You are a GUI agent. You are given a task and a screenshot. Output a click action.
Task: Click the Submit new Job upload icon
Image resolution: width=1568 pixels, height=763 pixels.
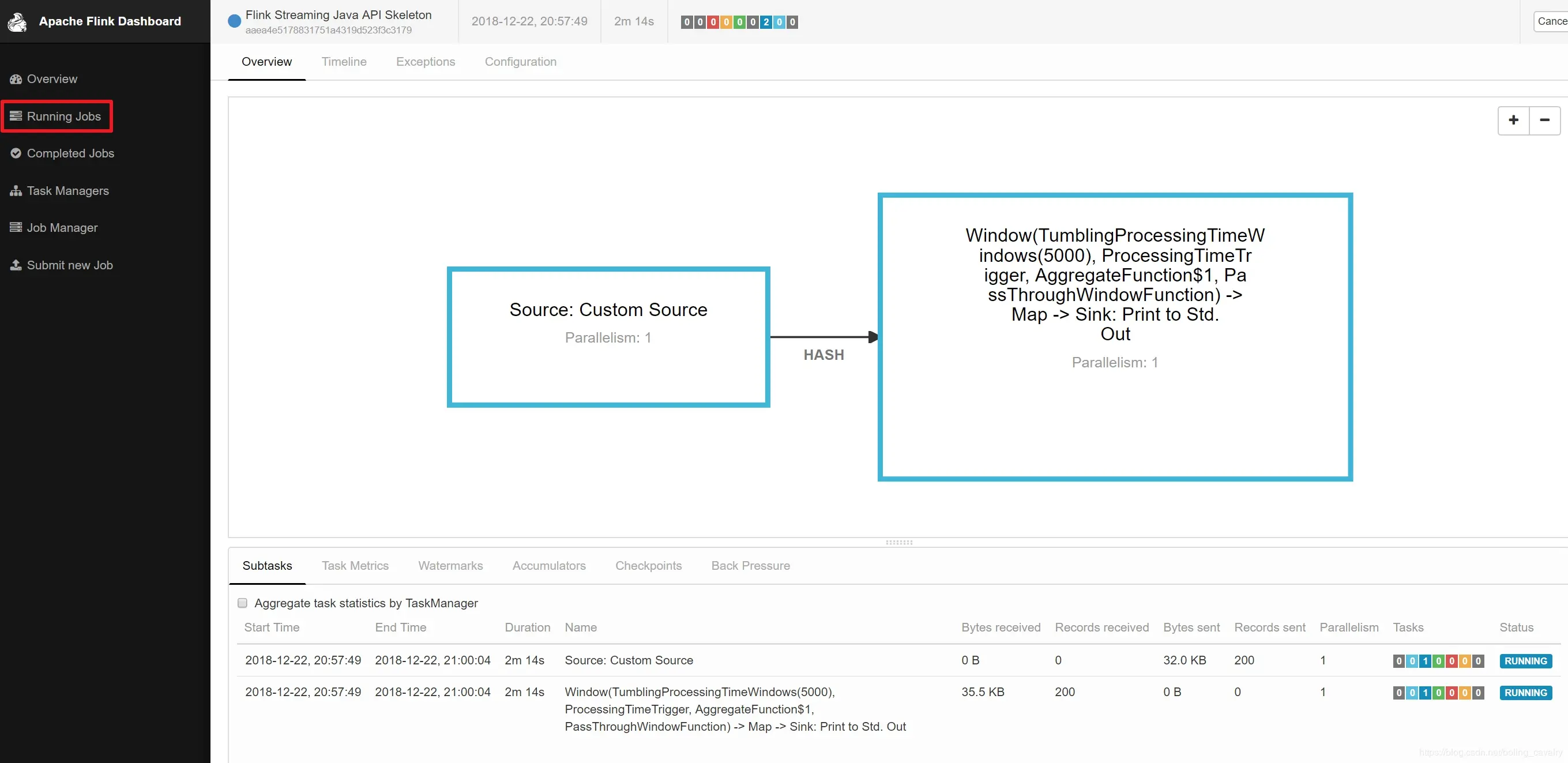tap(16, 265)
